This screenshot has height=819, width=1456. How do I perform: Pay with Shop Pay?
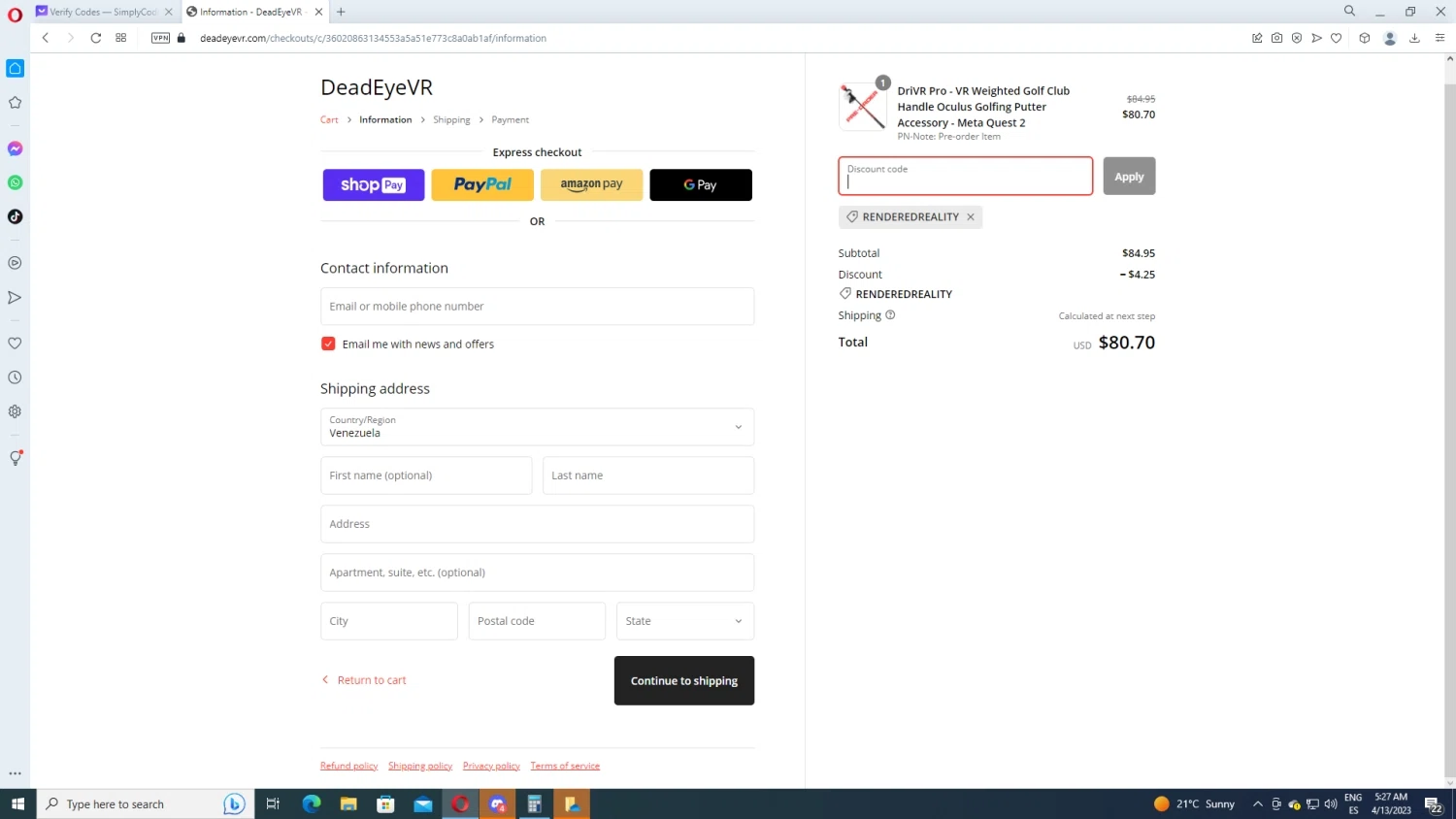(x=374, y=185)
